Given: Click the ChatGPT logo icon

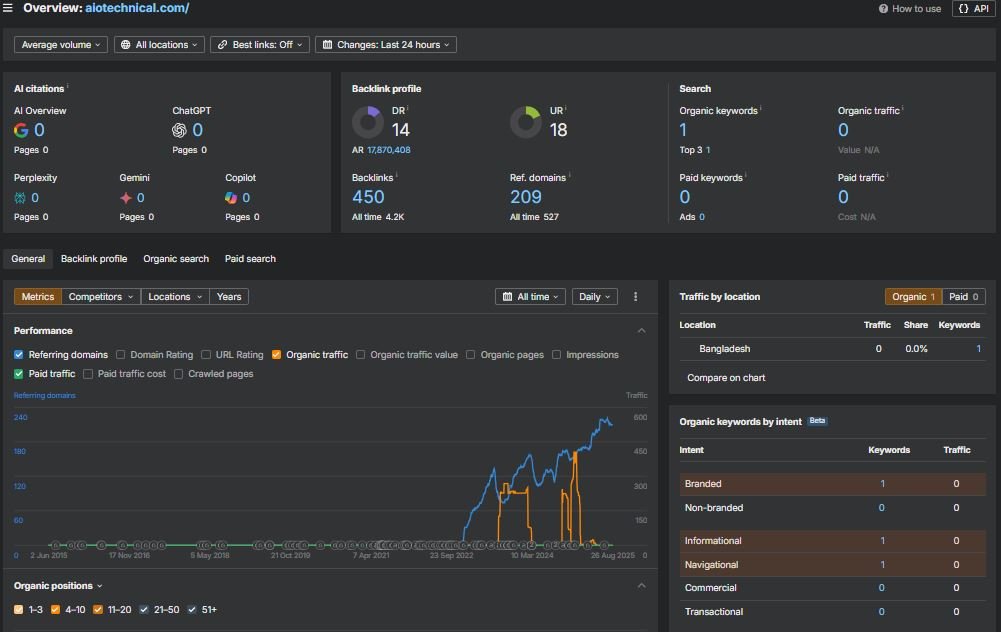Looking at the screenshot, I should point(179,130).
